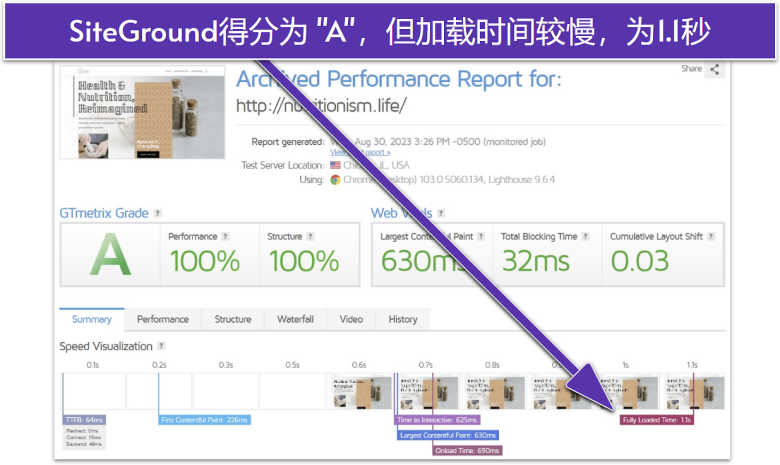Switch to the Performance tab
Viewport: 780px width, 465px height.
[163, 319]
